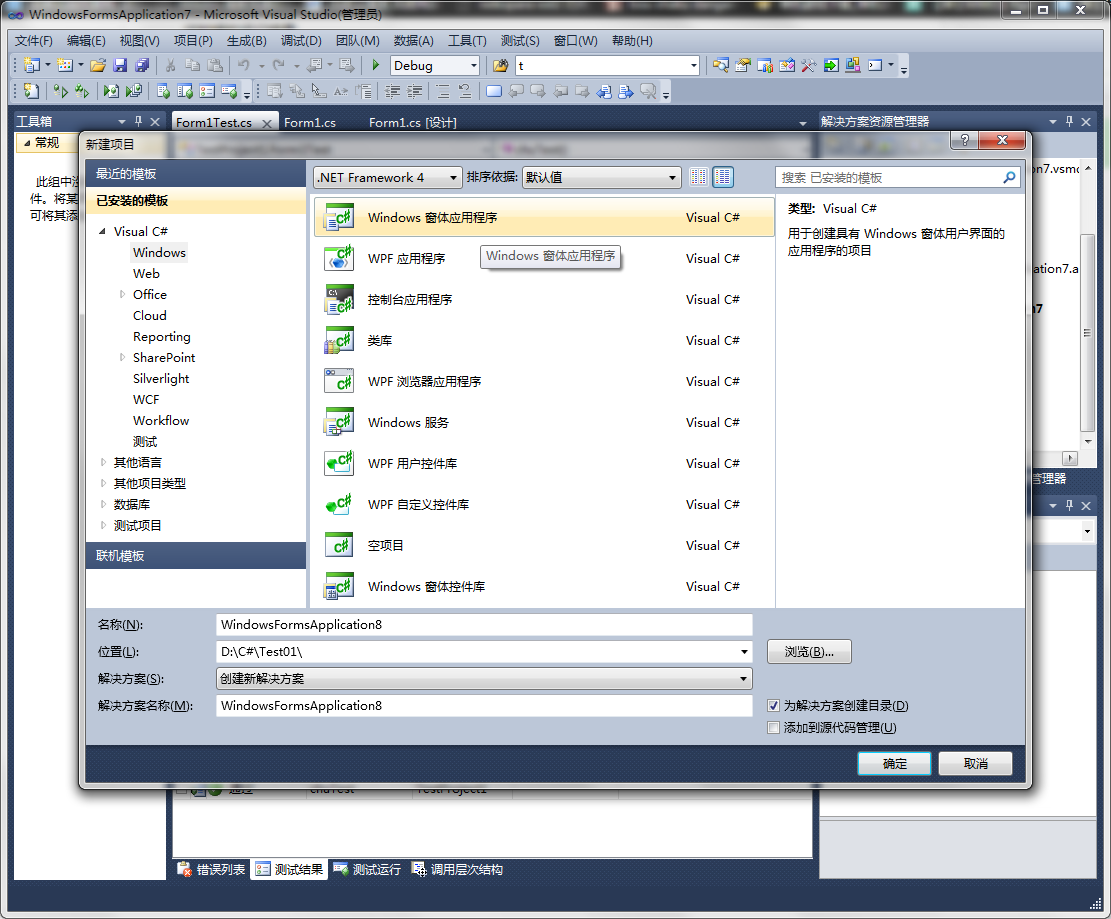Select the 联机模板 section header
The image size is (1111, 919).
point(196,556)
